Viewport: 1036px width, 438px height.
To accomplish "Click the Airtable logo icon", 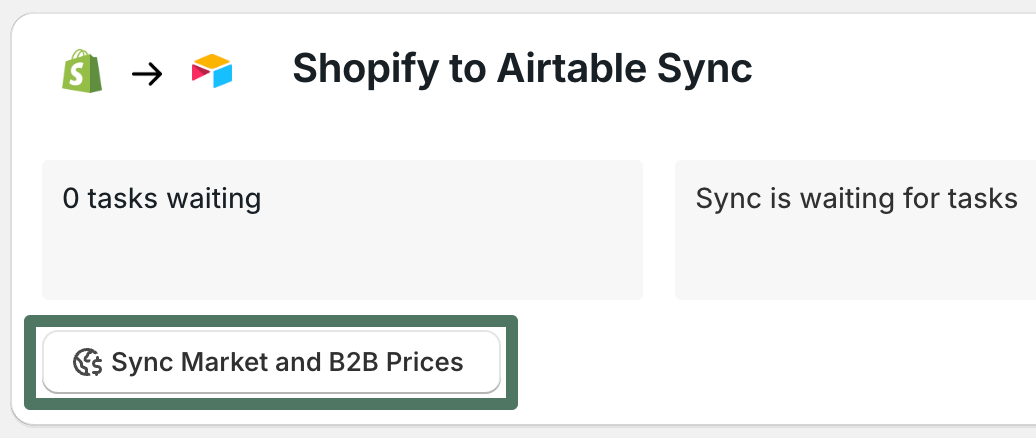I will [x=212, y=72].
